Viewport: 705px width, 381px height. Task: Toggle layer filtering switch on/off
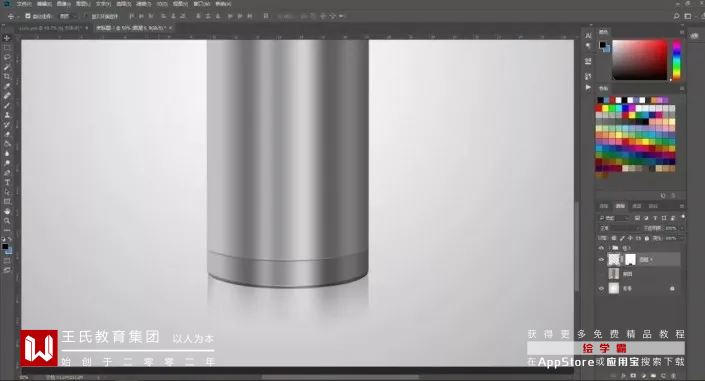click(683, 217)
